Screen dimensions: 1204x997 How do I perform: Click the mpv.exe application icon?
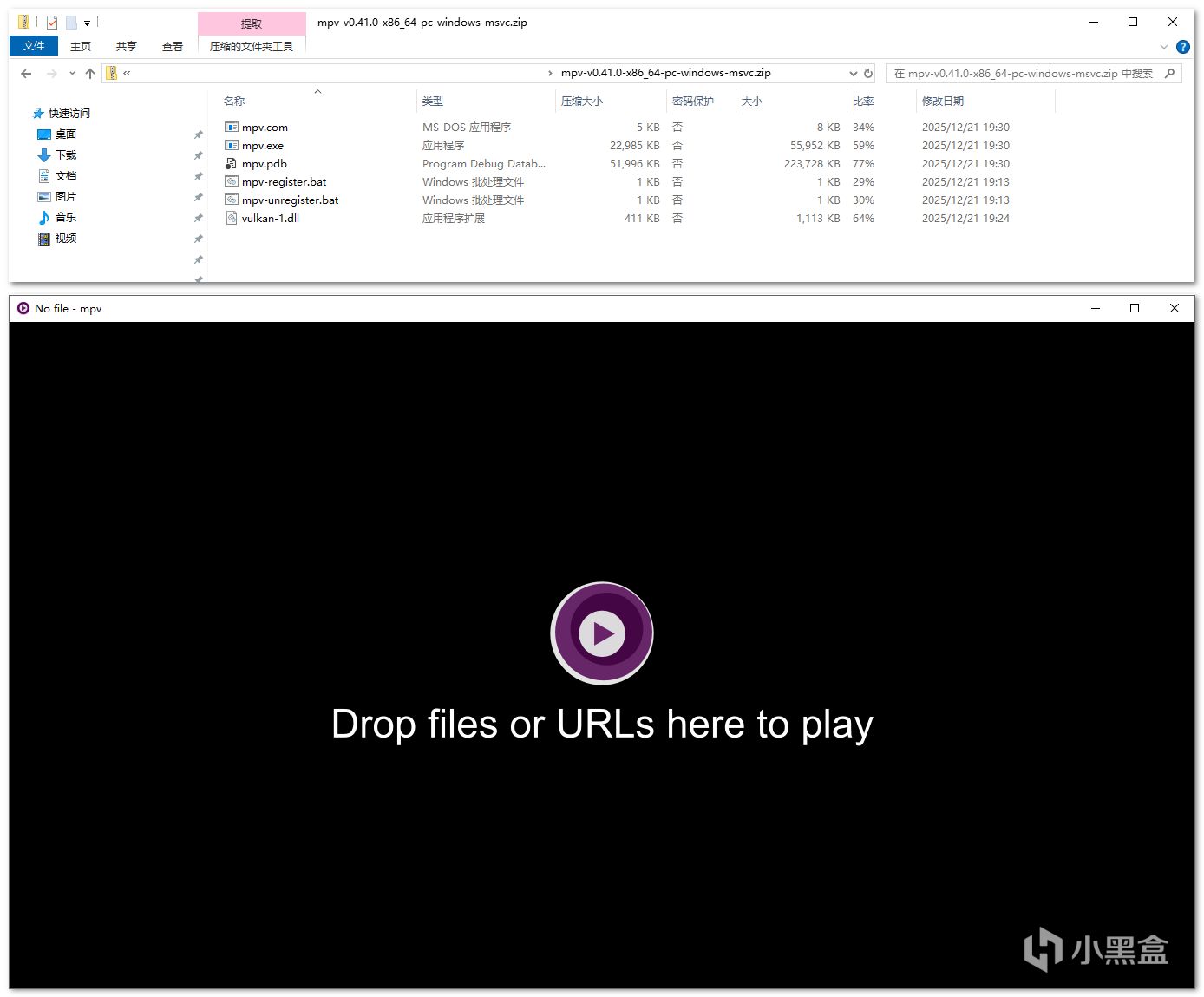coord(231,145)
